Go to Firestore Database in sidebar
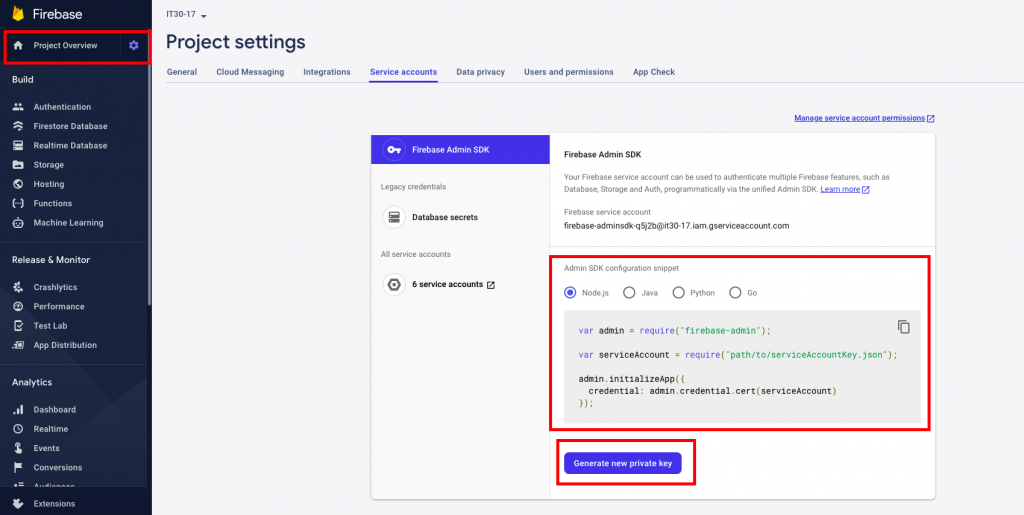Image resolution: width=1024 pixels, height=515 pixels. pyautogui.click(x=71, y=126)
